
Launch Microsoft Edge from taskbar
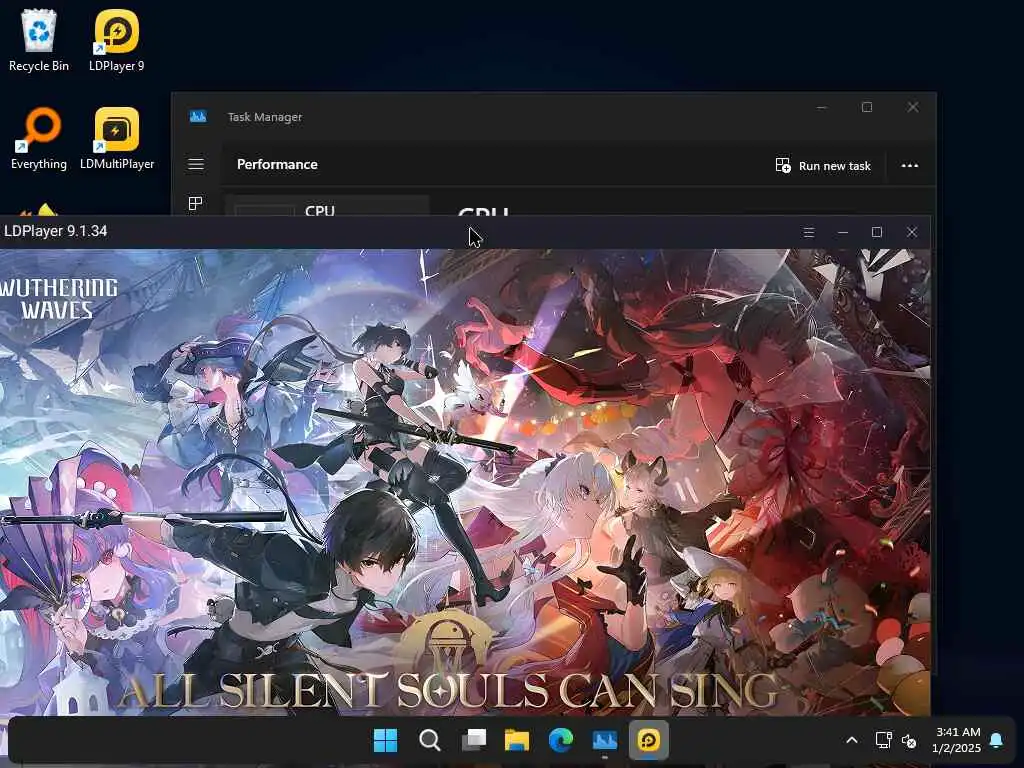560,741
